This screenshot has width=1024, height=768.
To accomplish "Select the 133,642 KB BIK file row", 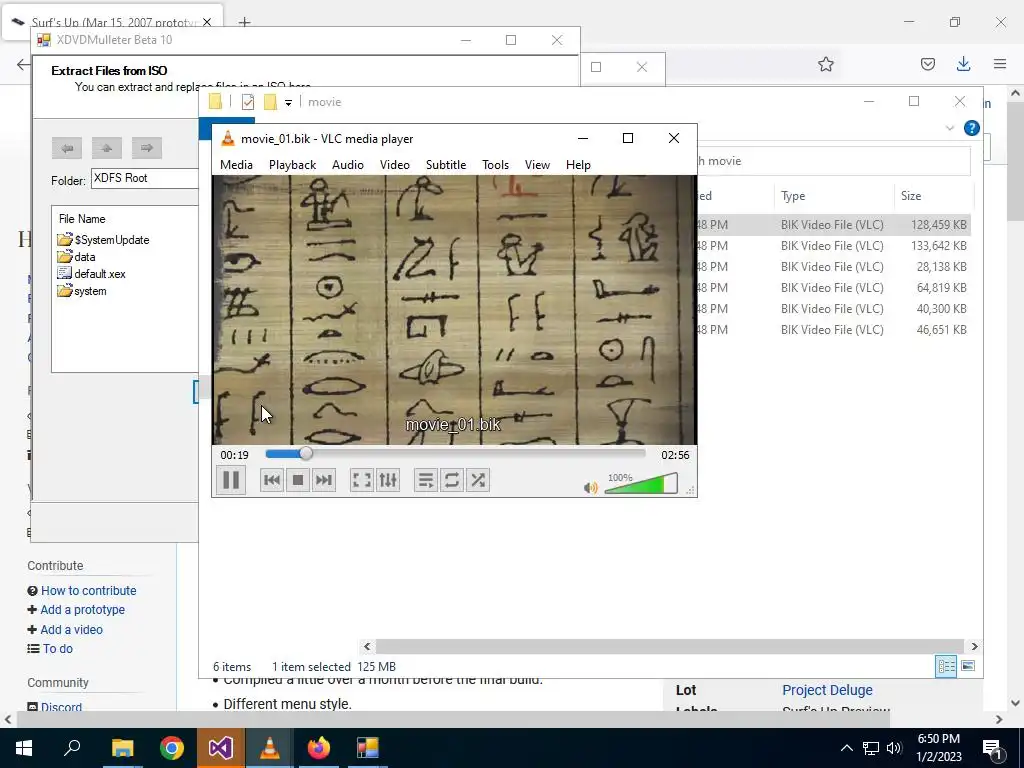I will tap(833, 246).
